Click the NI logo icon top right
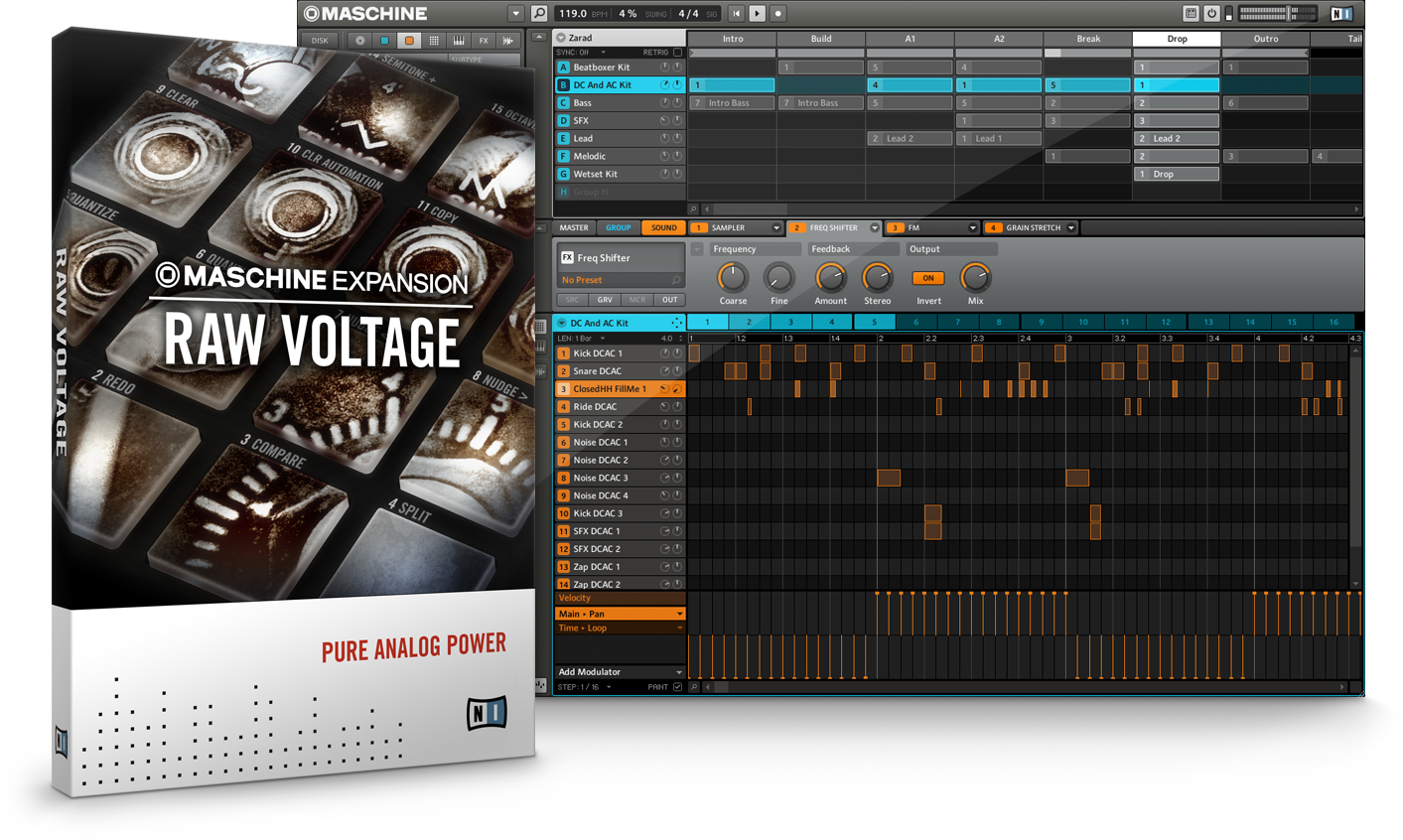Image resolution: width=1403 pixels, height=840 pixels. (1342, 13)
